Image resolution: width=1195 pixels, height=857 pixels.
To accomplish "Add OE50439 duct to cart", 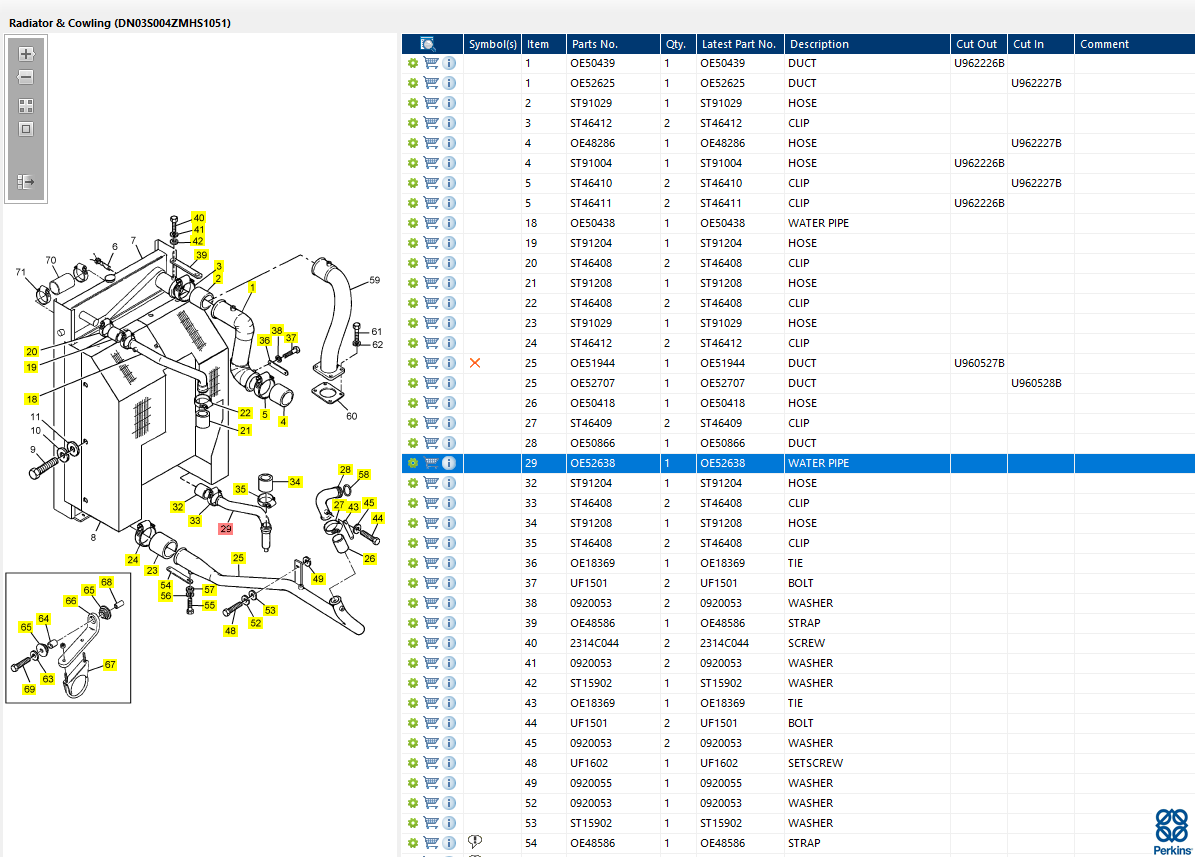I will 431,63.
